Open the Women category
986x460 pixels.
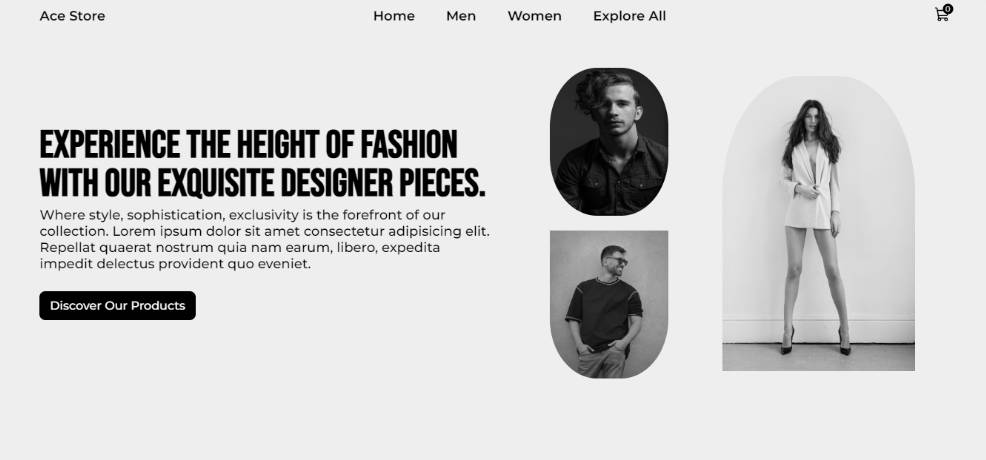pyautogui.click(x=535, y=16)
